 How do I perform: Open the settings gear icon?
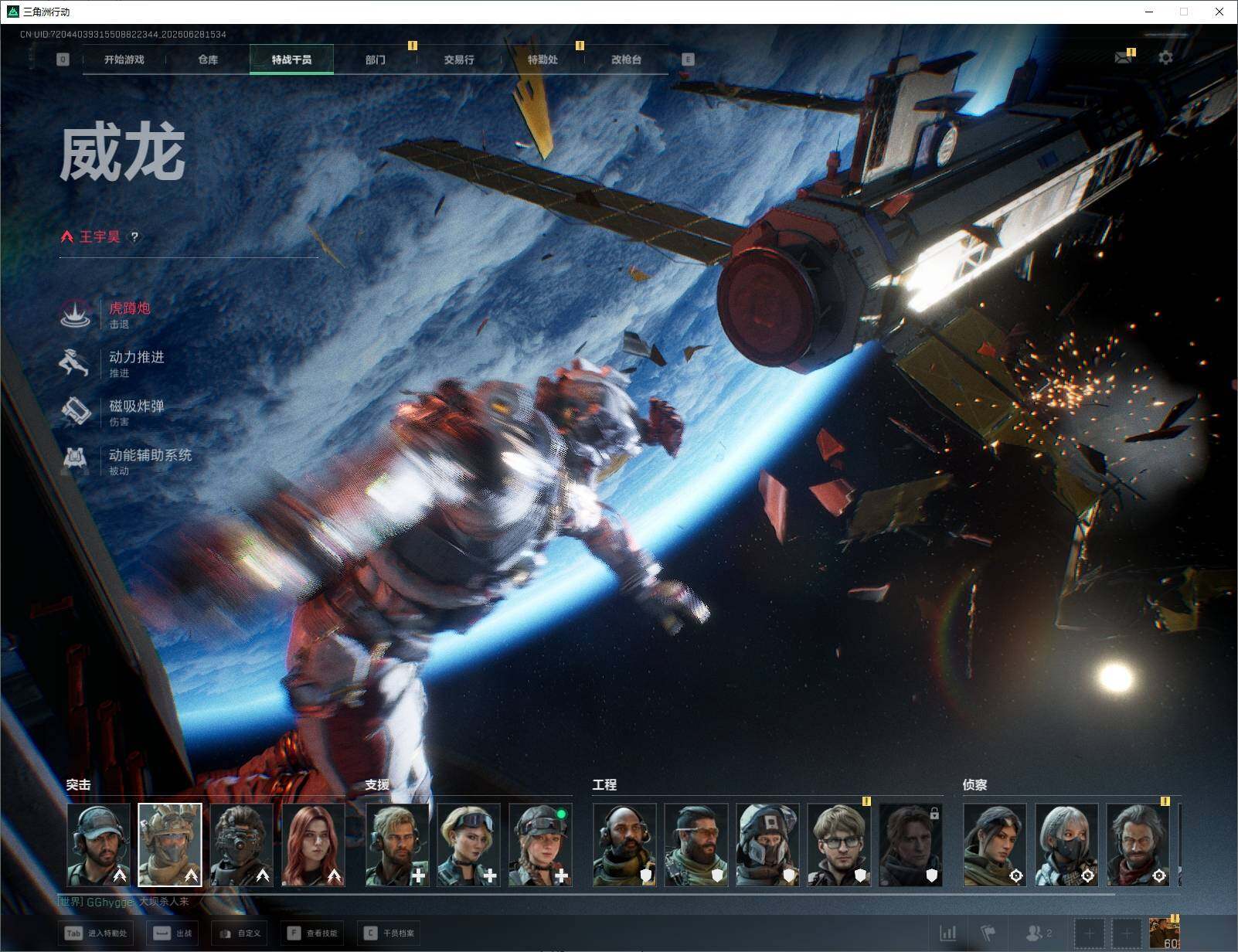tap(1165, 57)
